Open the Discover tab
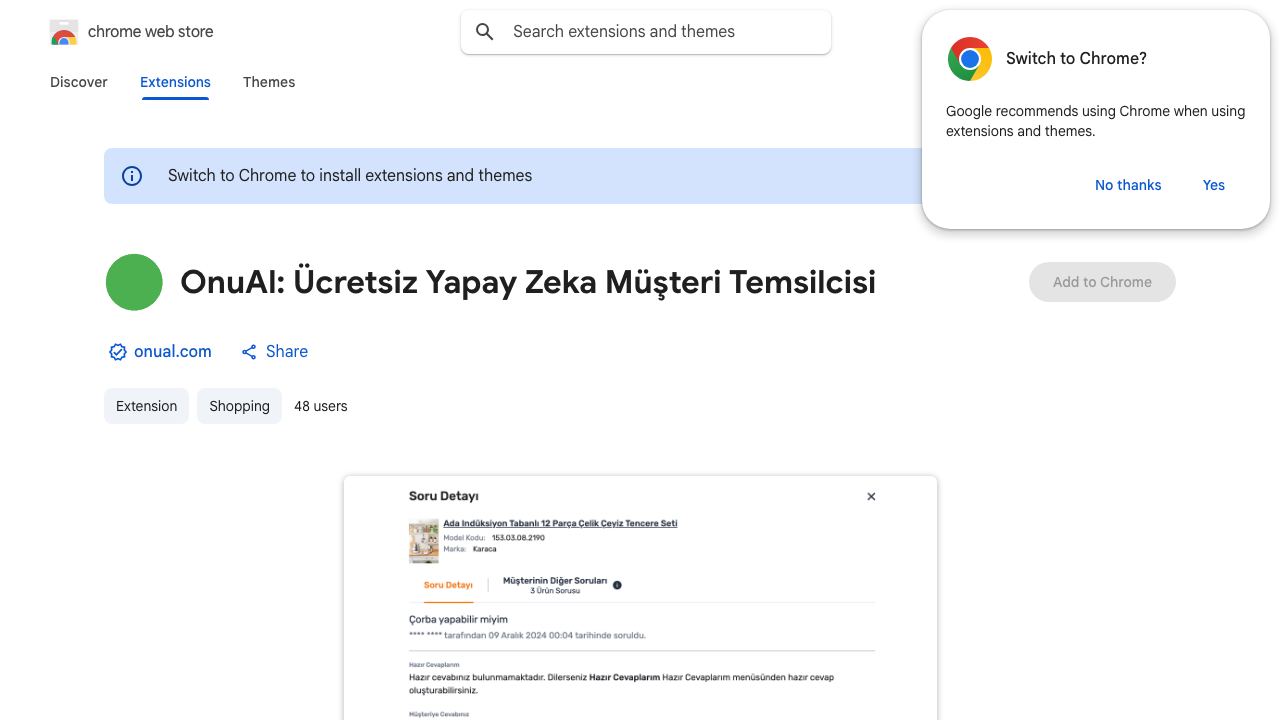The image size is (1280, 720). pyautogui.click(x=79, y=82)
